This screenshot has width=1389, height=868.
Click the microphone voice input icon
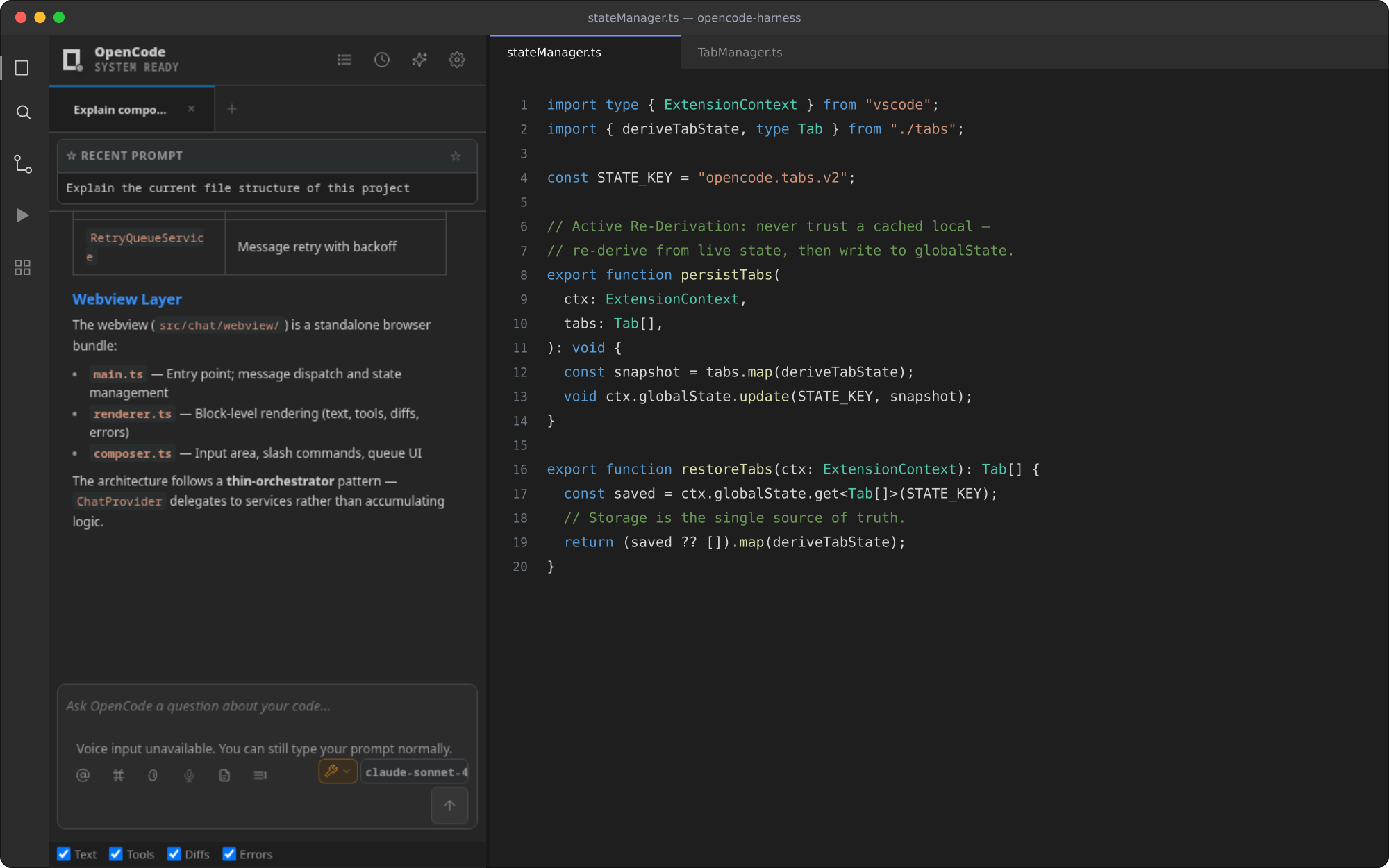(x=189, y=775)
